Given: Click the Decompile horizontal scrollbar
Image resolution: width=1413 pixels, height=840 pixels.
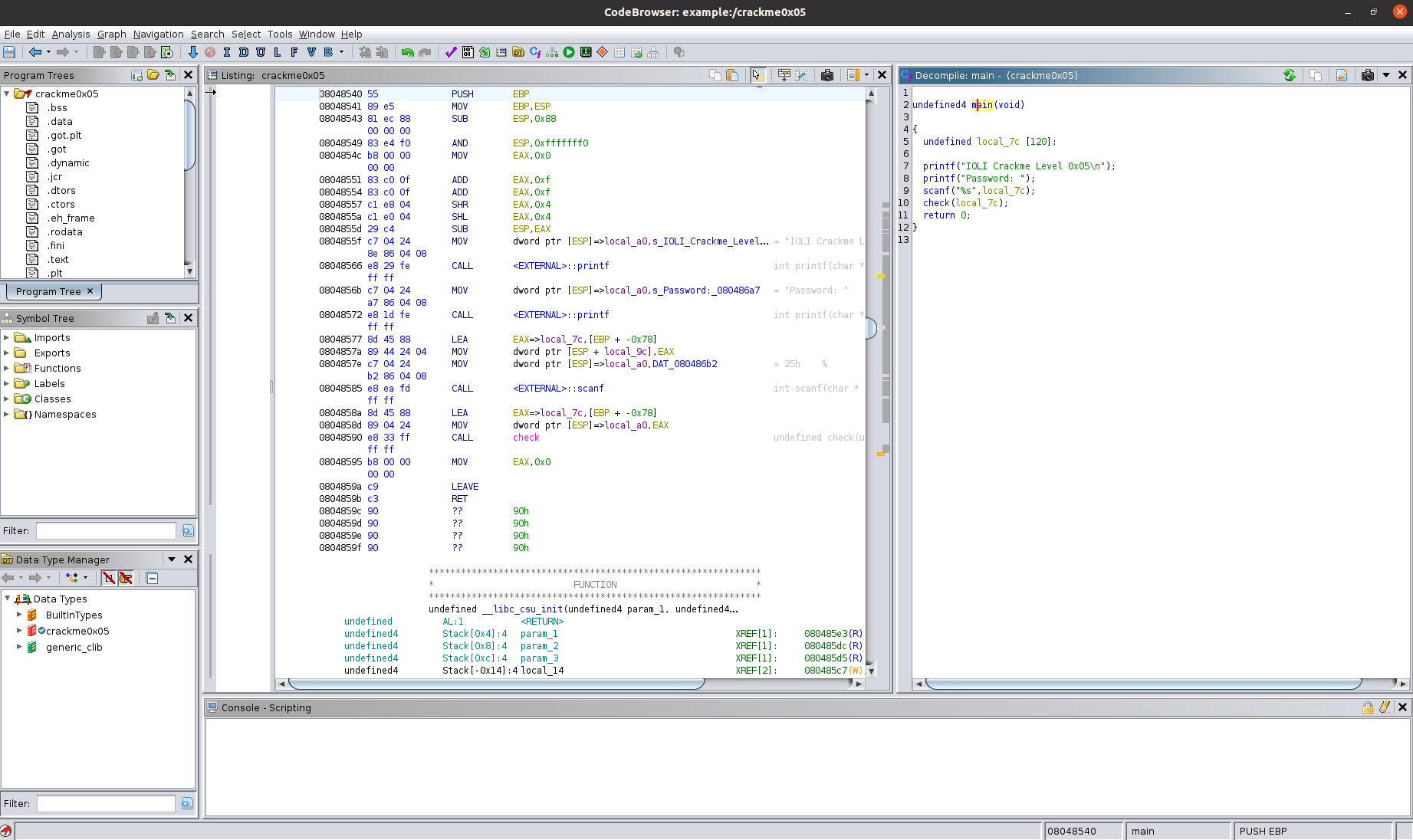Looking at the screenshot, I should point(1160,684).
